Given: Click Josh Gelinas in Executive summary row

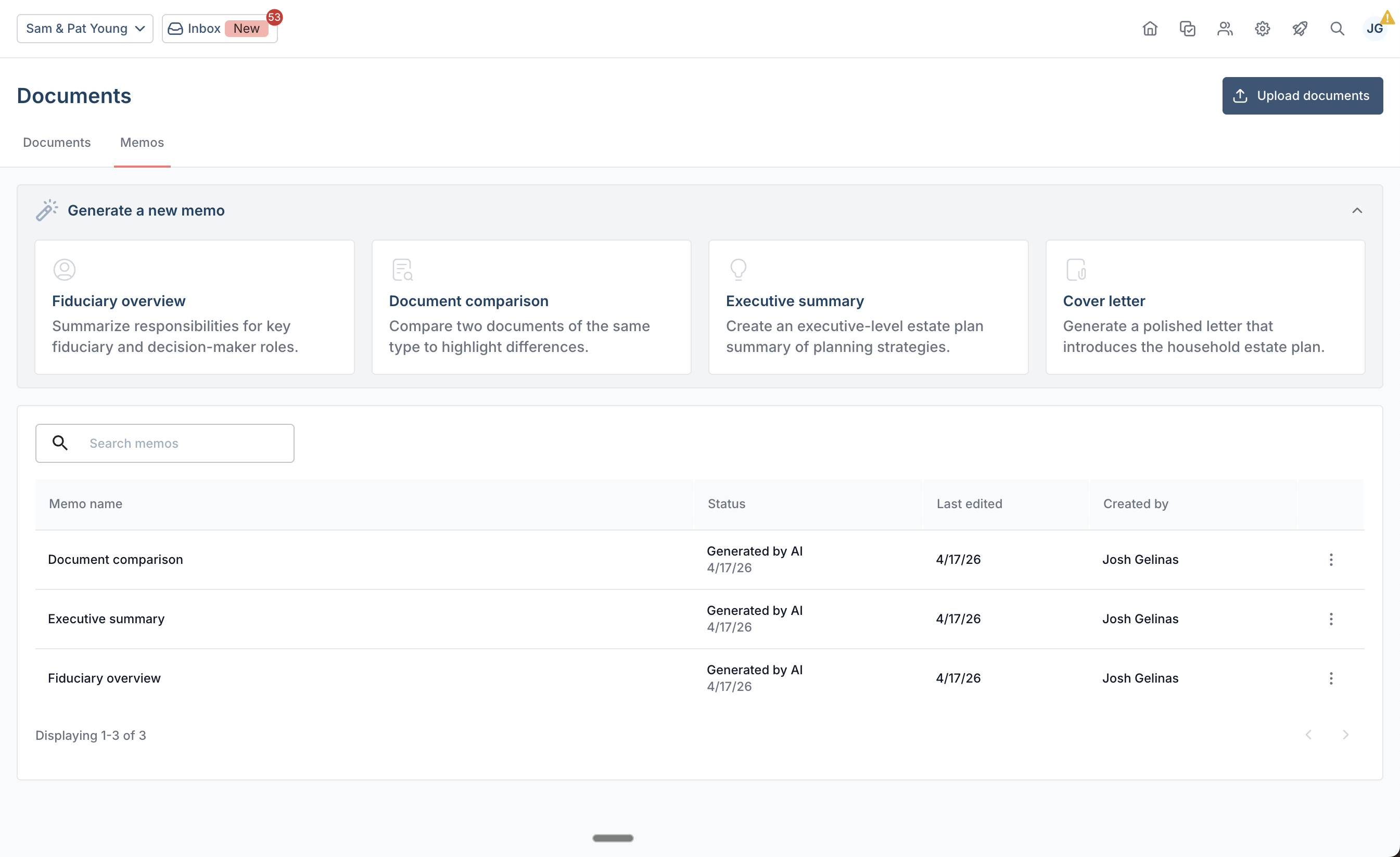Looking at the screenshot, I should pos(1140,619).
